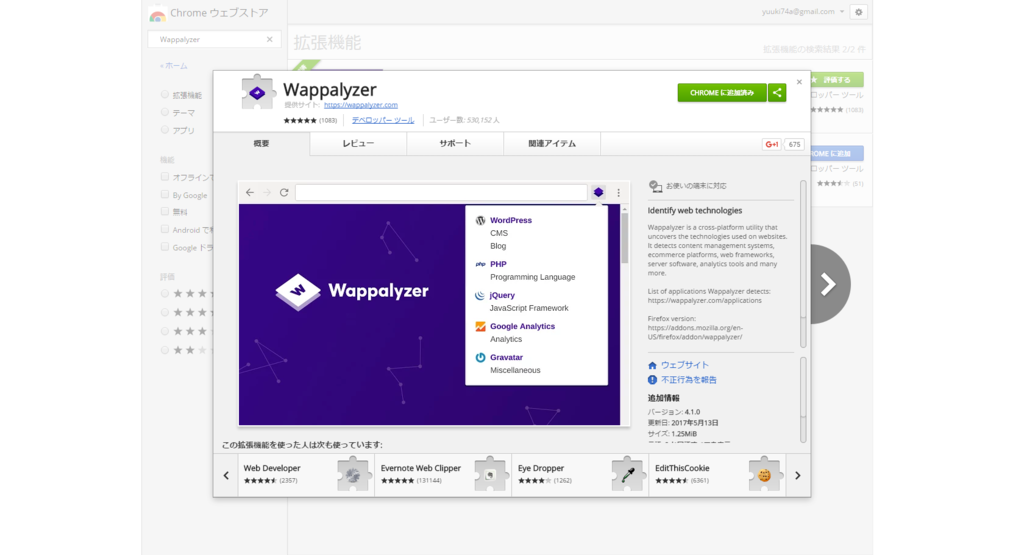Select the 拡張機能 radio button

pyautogui.click(x=165, y=95)
